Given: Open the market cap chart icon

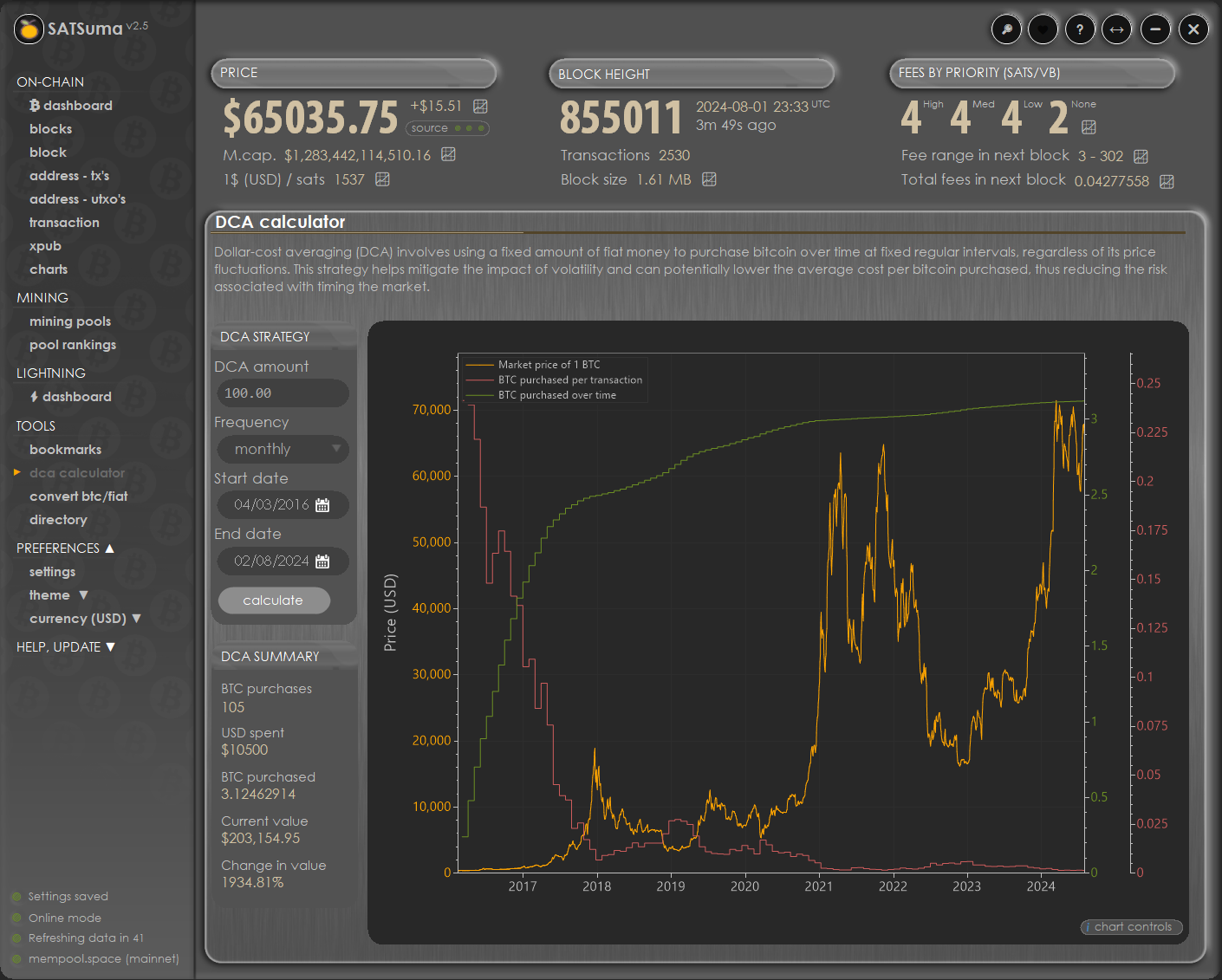Looking at the screenshot, I should coord(448,154).
